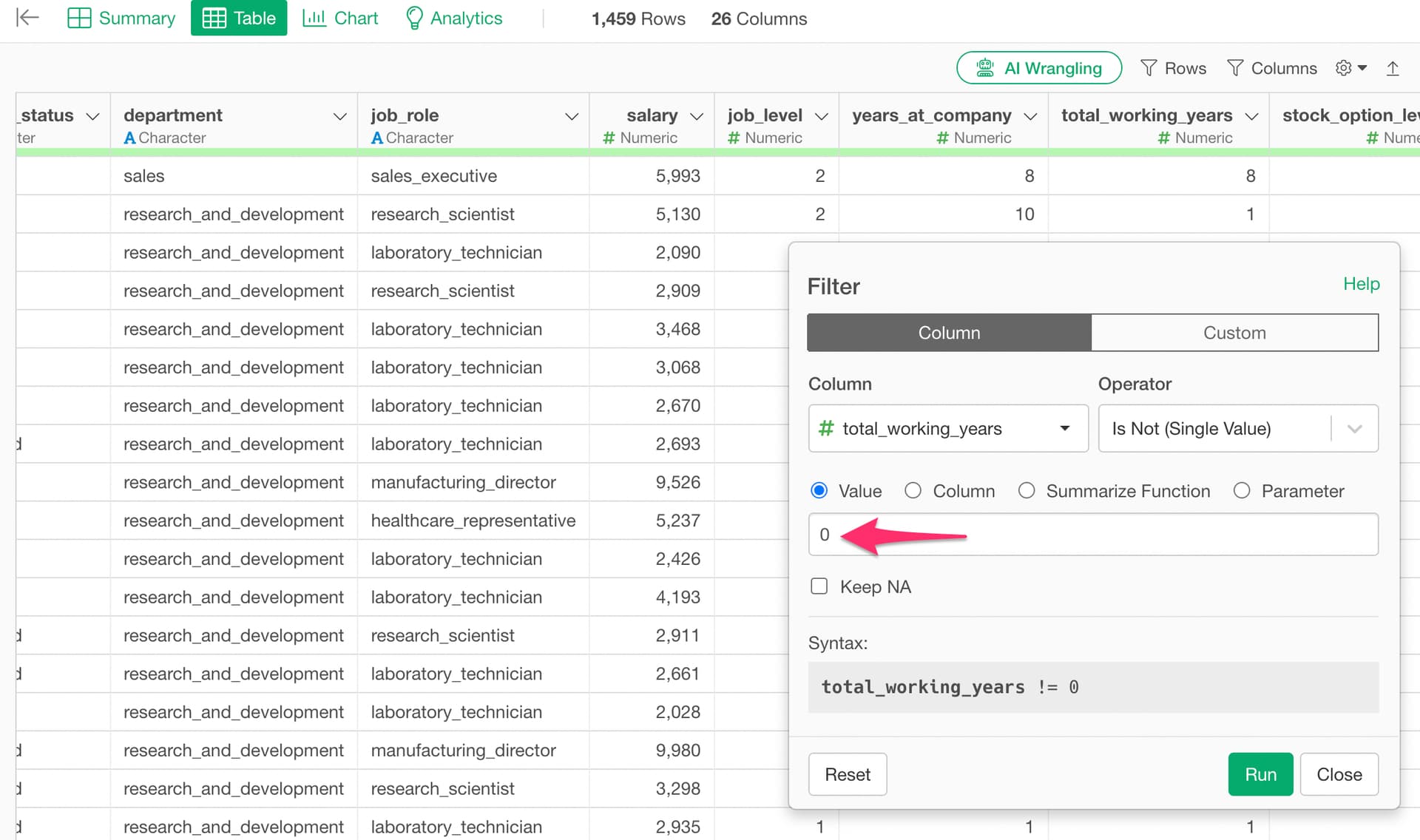This screenshot has height=840, width=1420.
Task: Open the job_role column header menu
Action: click(x=571, y=116)
